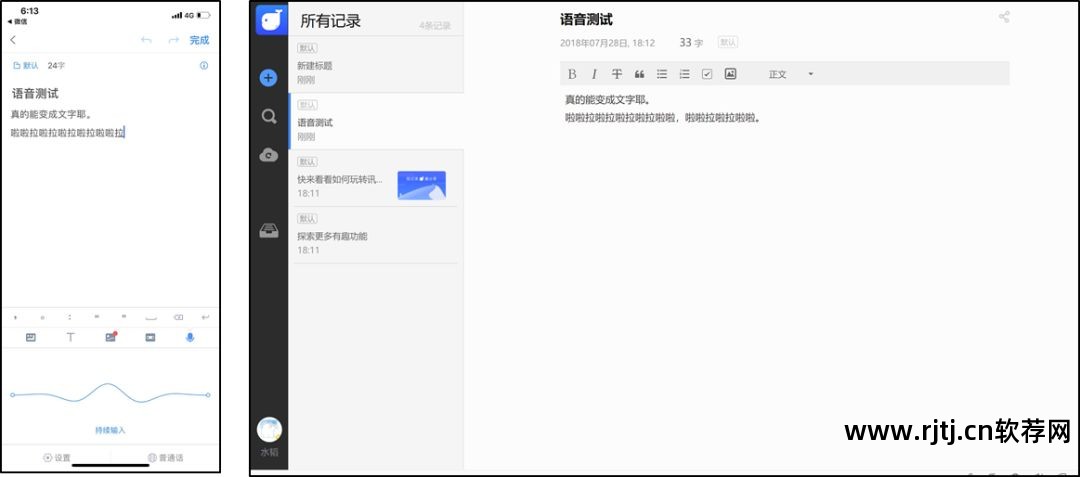Tap the 语音测试 title on phone

click(35, 94)
